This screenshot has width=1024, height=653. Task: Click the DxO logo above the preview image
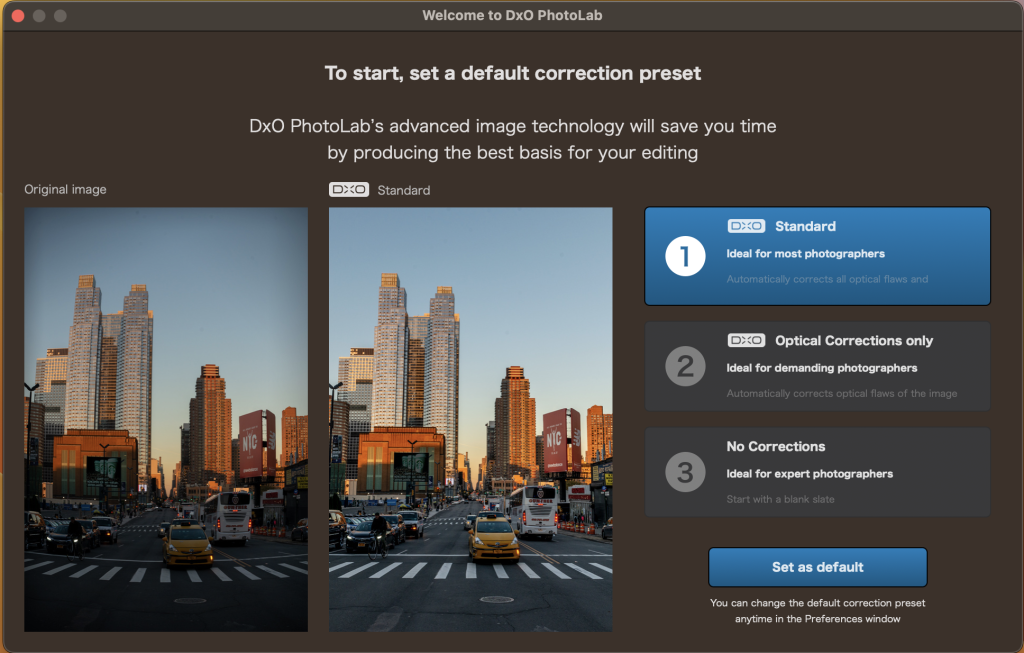tap(349, 189)
